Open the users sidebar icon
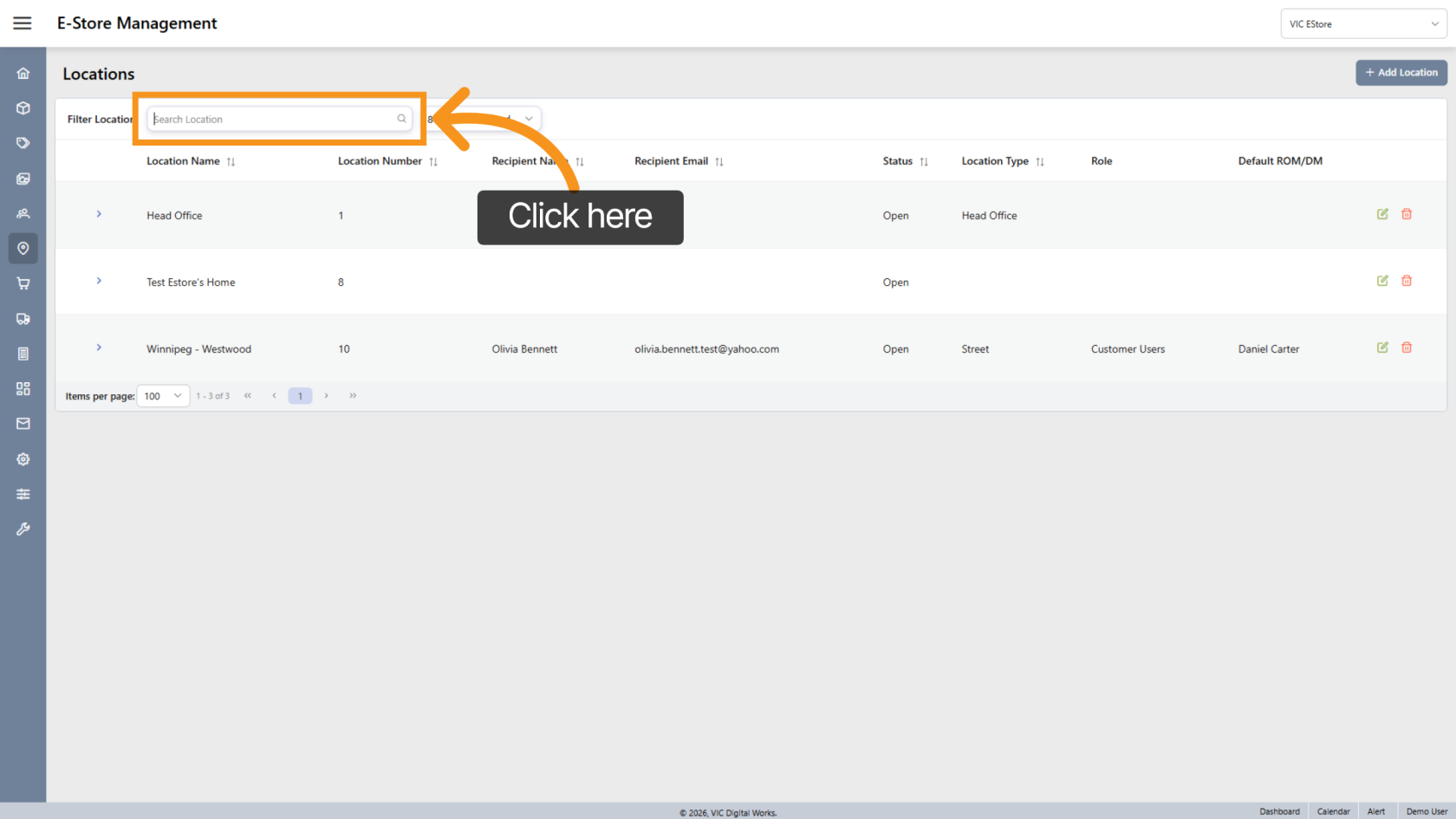Image resolution: width=1456 pixels, height=819 pixels. [x=23, y=213]
